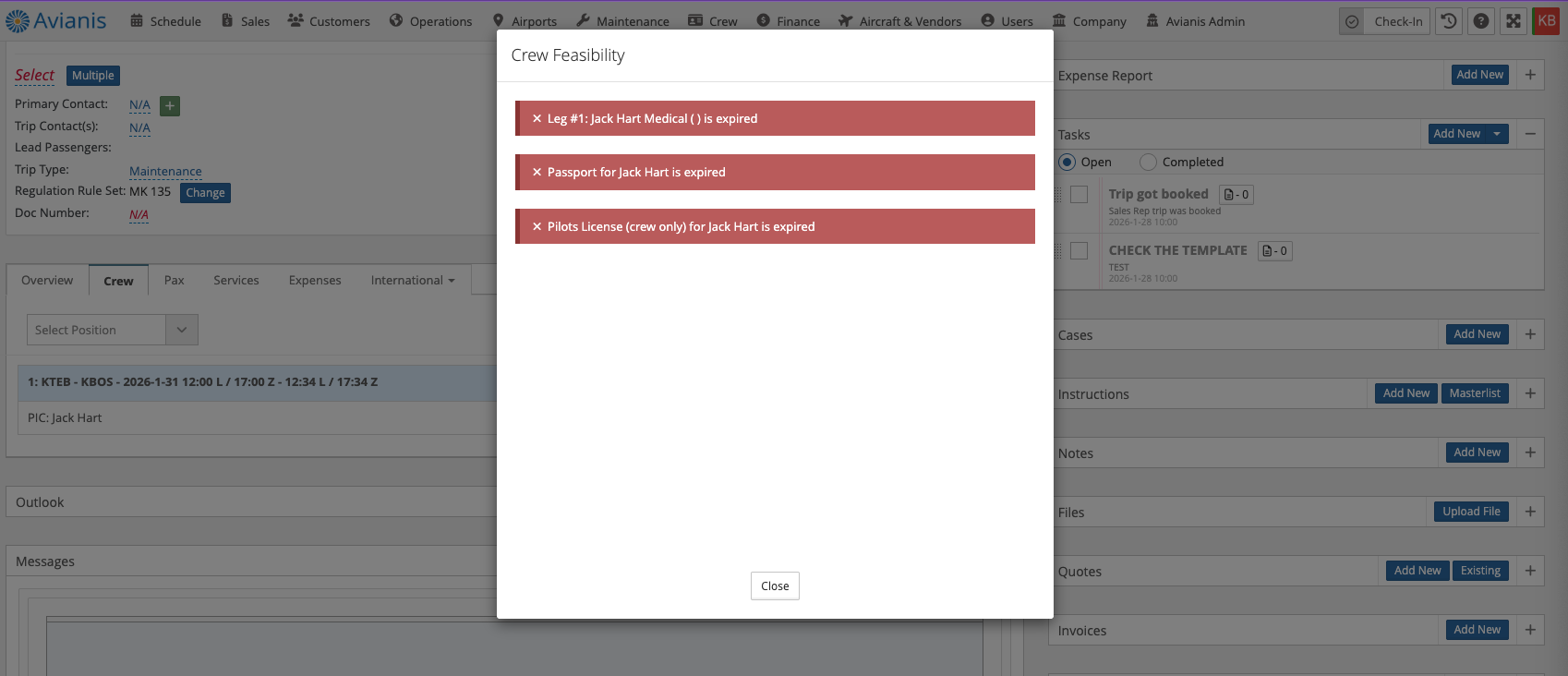1568x676 pixels.
Task: Check the Trip got booked task checkbox
Action: (1079, 195)
